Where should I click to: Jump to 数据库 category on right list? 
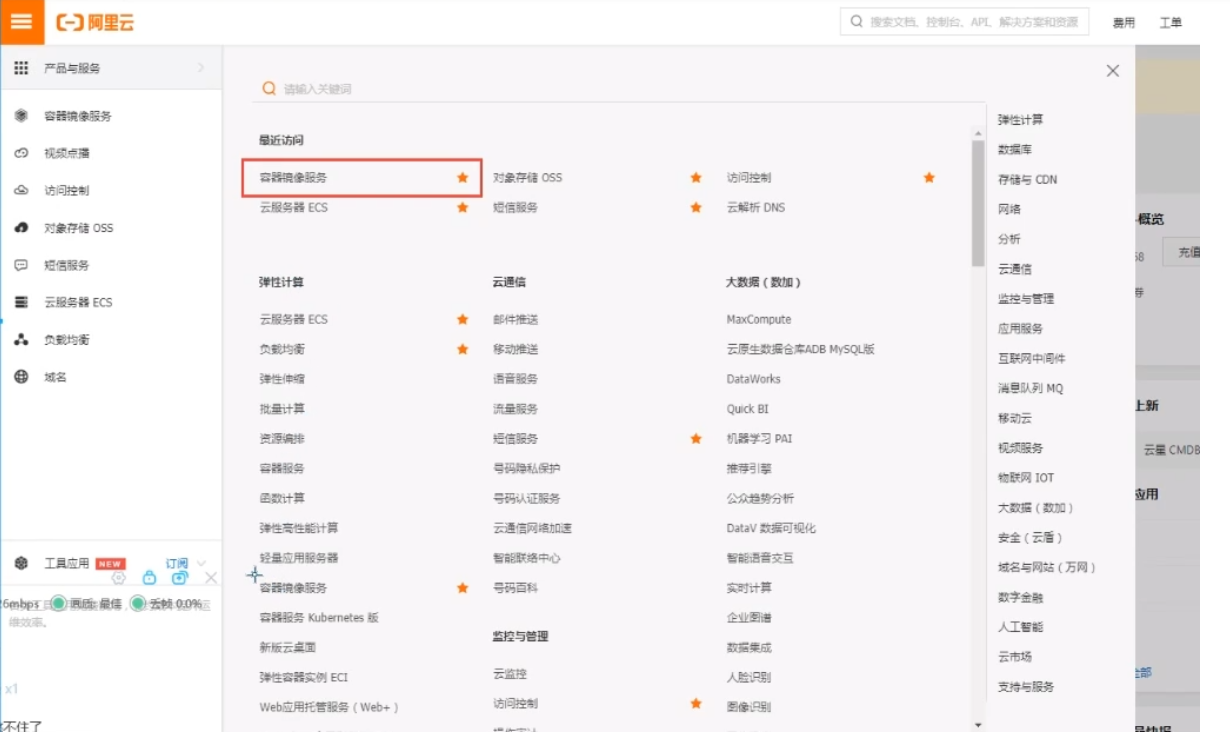point(1015,150)
